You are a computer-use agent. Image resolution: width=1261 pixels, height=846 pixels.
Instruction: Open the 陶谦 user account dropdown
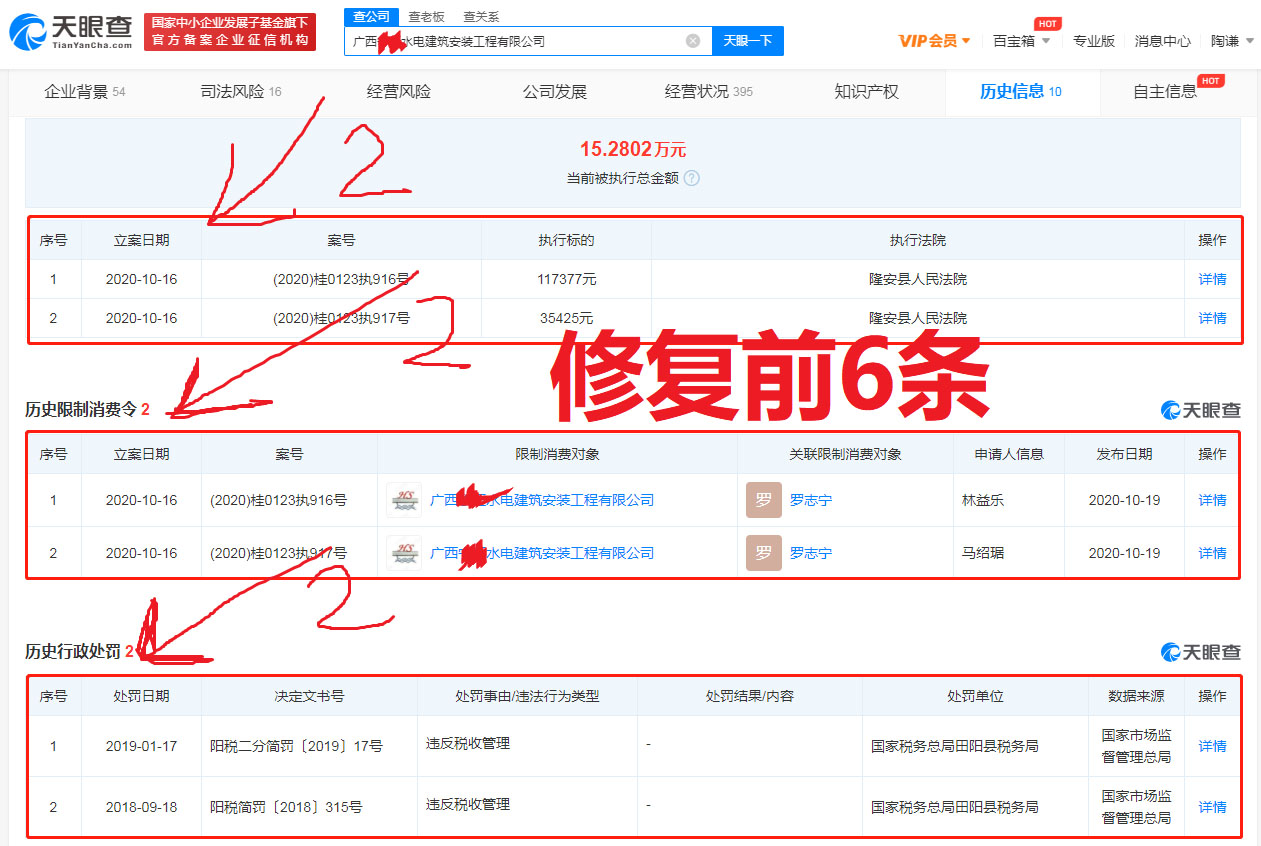(1232, 41)
